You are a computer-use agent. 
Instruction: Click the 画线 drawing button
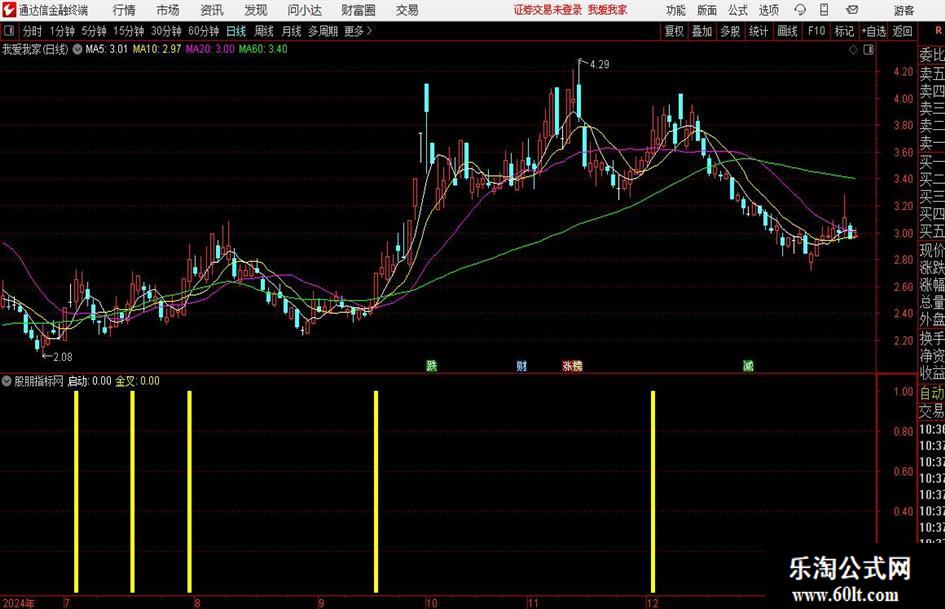(x=787, y=31)
